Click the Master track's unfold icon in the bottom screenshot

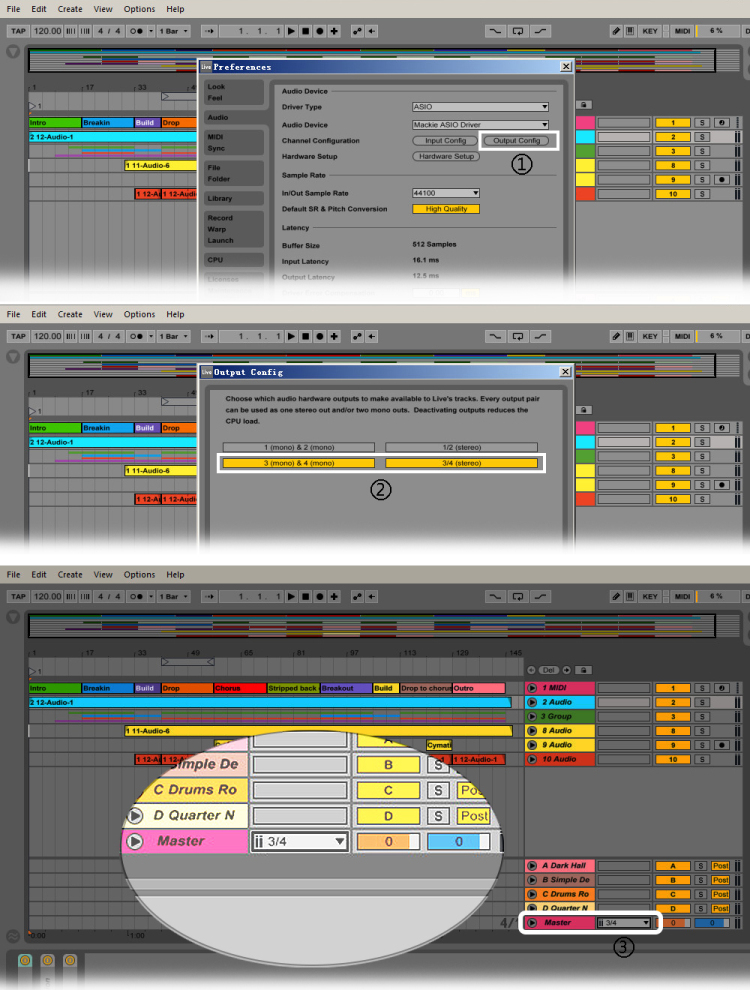pos(532,923)
